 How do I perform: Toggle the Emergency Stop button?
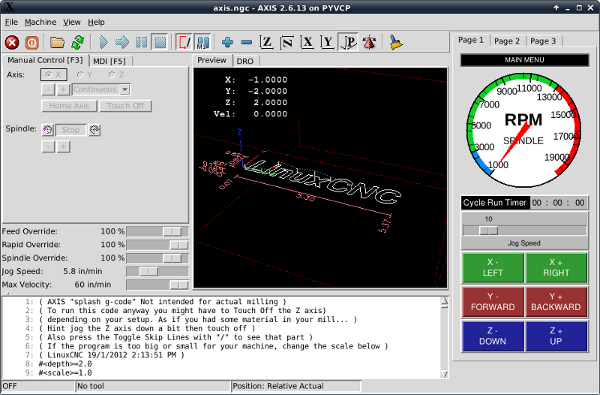(x=12, y=42)
